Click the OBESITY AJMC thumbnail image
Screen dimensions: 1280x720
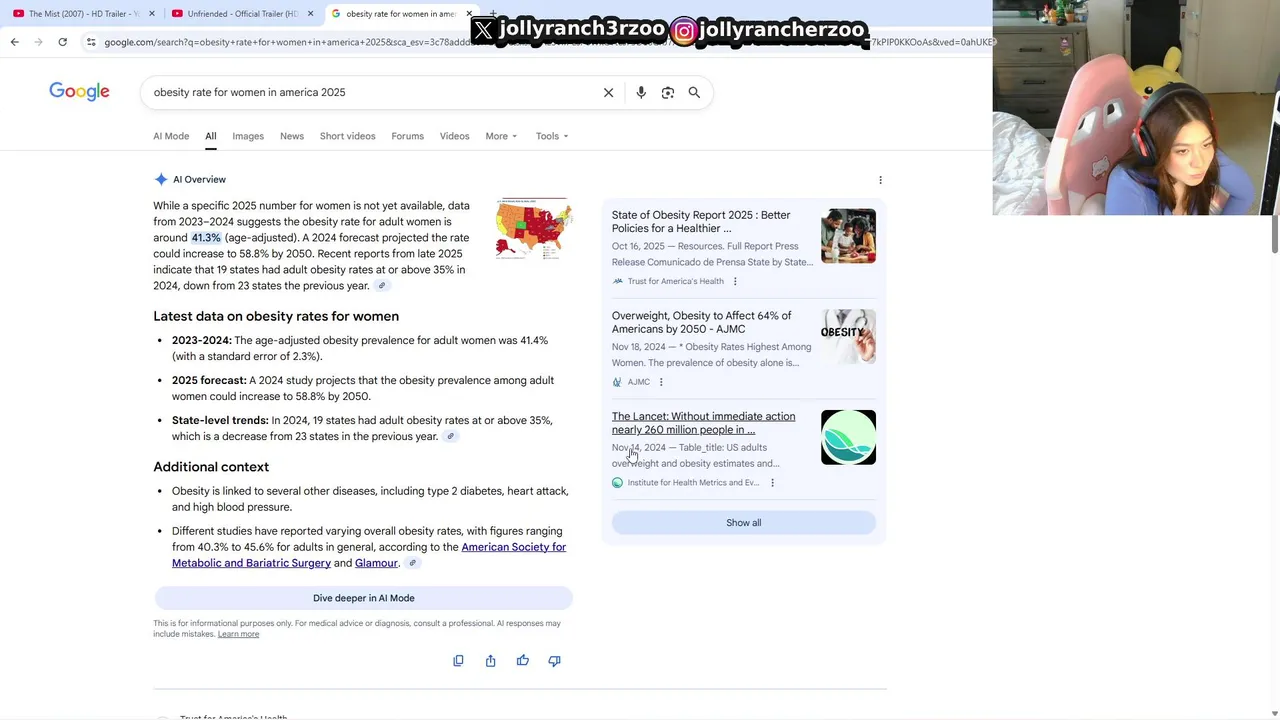[848, 337]
